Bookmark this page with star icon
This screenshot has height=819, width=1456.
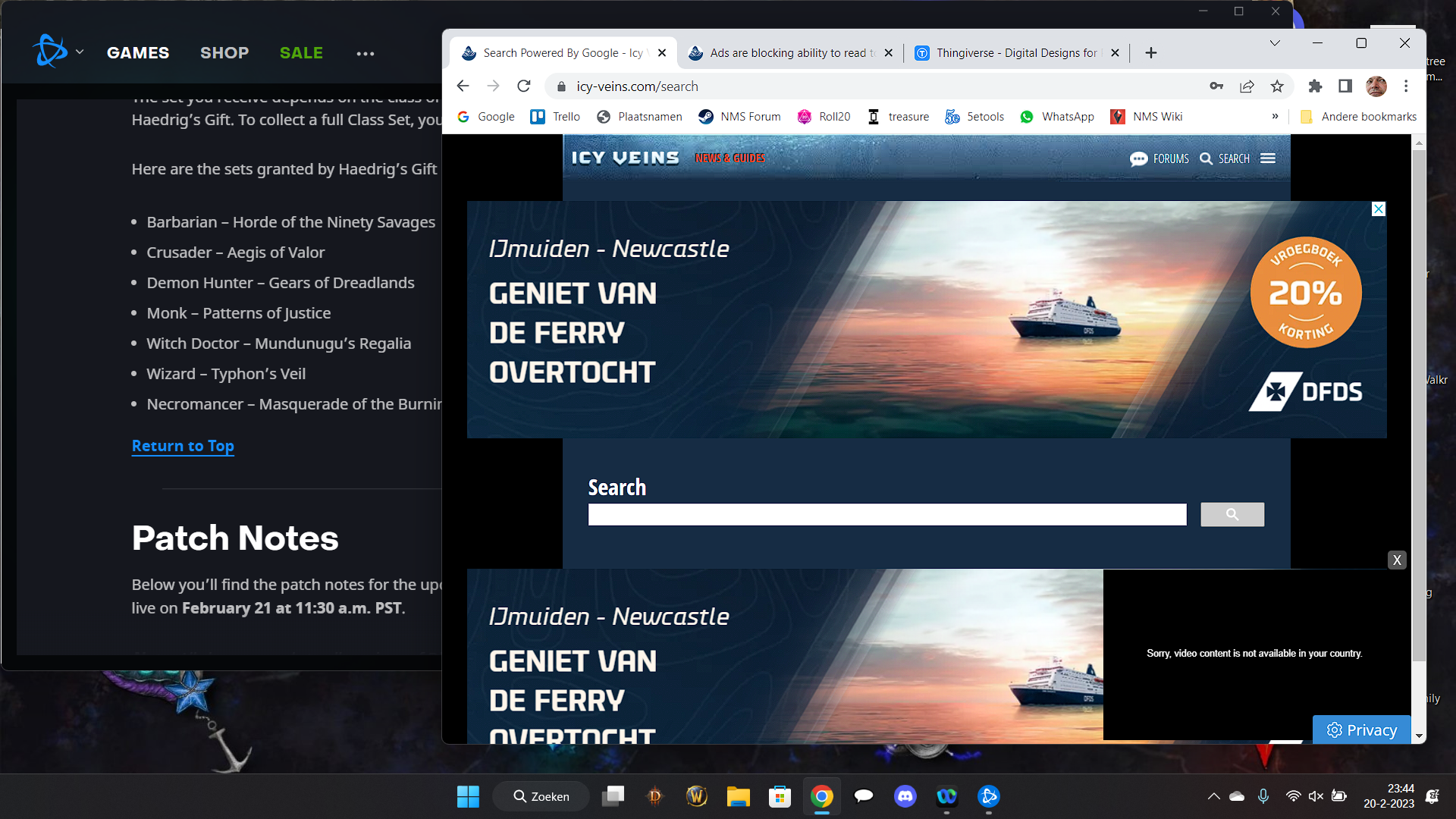1277,86
